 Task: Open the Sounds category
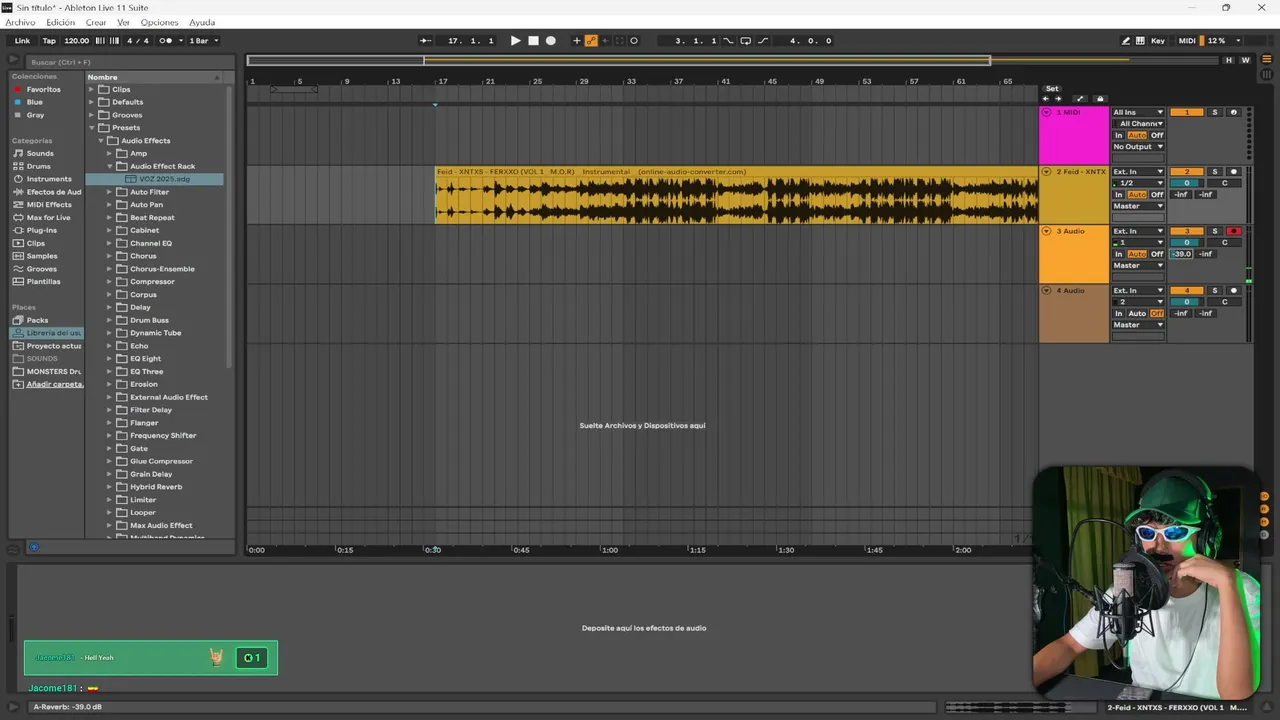pyautogui.click(x=40, y=153)
